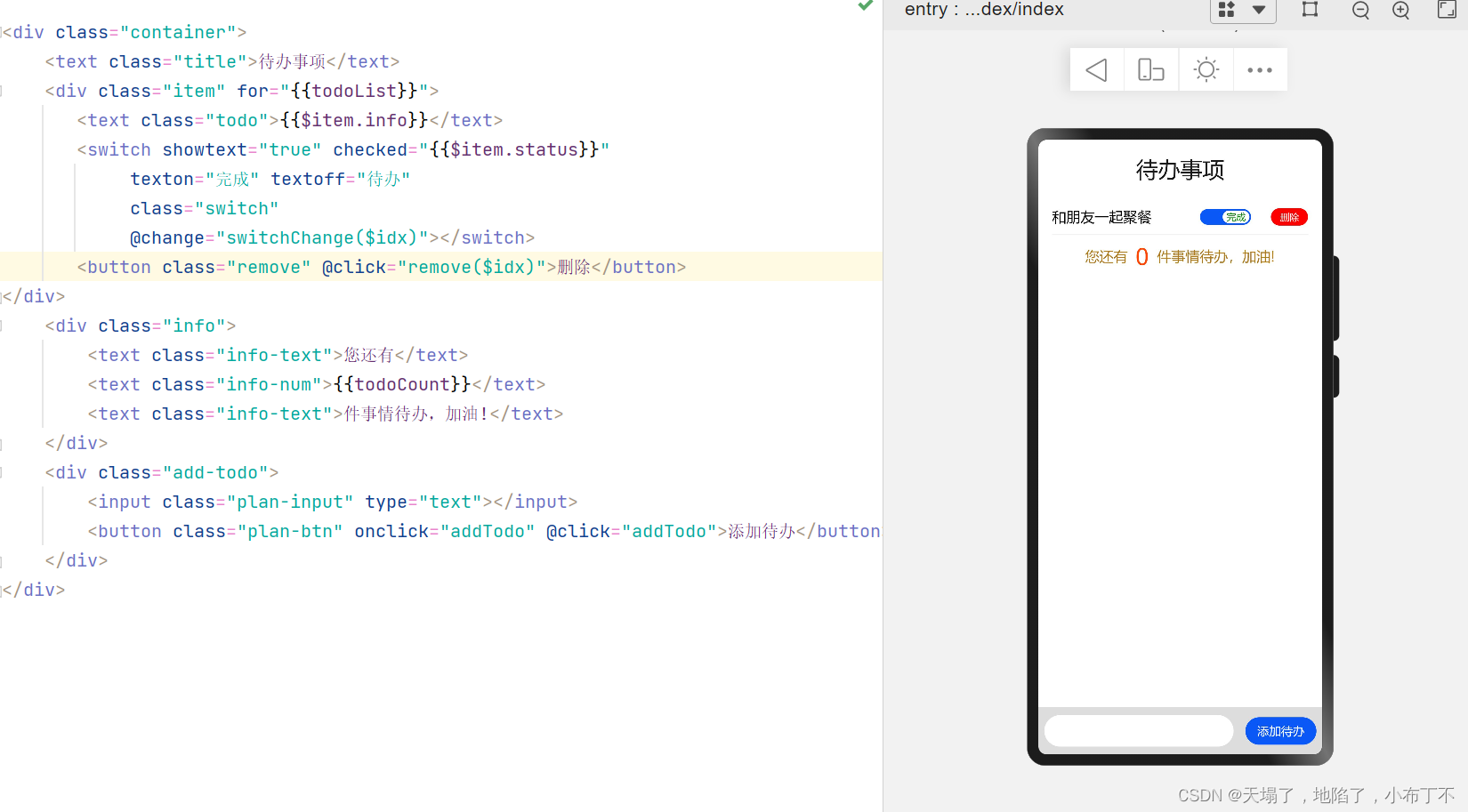The width and height of the screenshot is (1468, 812).
Task: Click the 待办事项 title in previewer
Action: [1180, 170]
